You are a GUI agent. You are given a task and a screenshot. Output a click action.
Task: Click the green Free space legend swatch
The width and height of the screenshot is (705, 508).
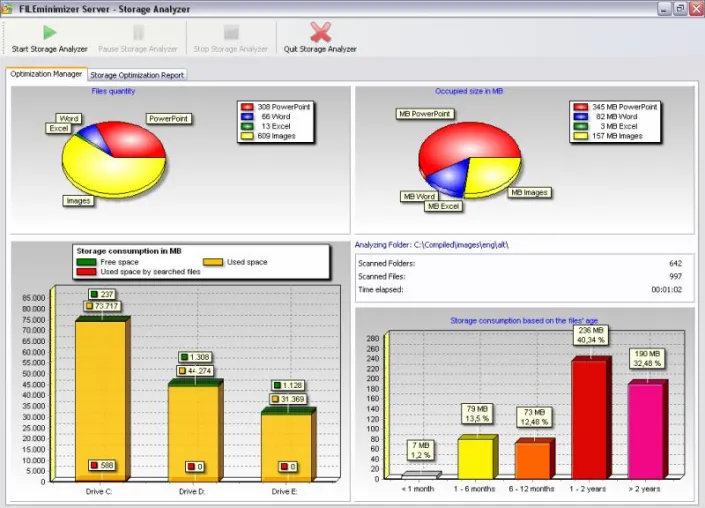(x=86, y=262)
